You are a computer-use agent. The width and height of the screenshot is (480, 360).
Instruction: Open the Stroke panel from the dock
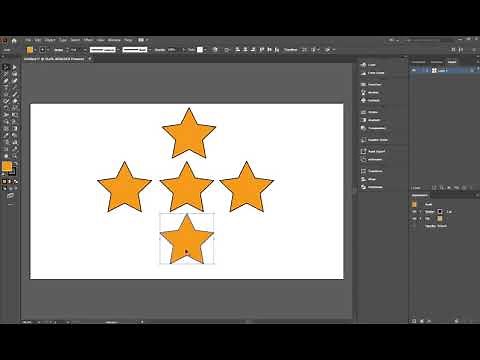[x=369, y=112]
